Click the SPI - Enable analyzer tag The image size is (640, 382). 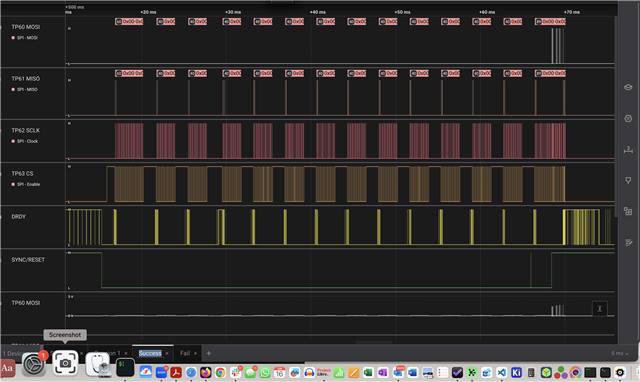click(25, 184)
